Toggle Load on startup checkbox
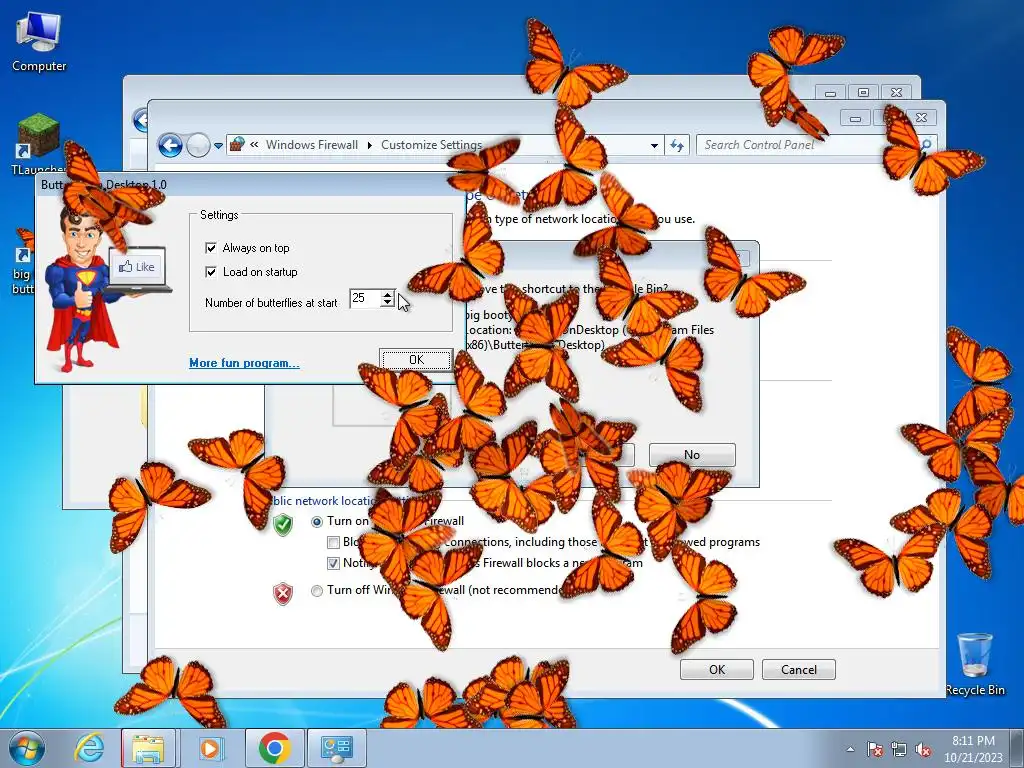This screenshot has width=1024, height=768. (x=211, y=272)
